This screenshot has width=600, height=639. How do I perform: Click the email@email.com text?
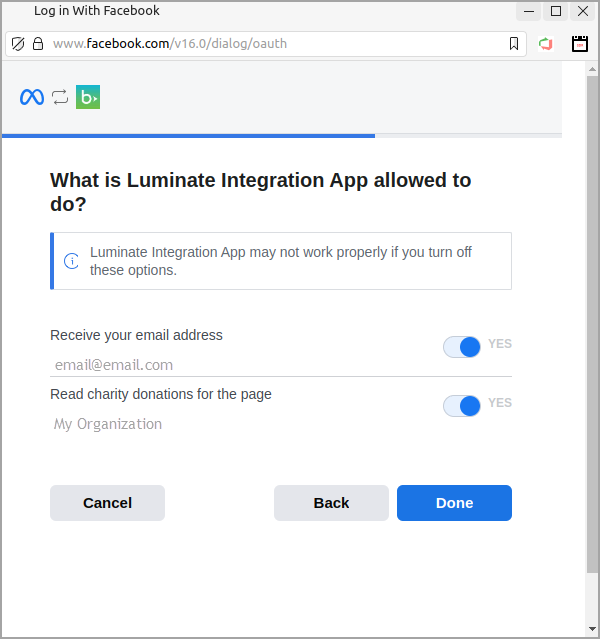(114, 365)
